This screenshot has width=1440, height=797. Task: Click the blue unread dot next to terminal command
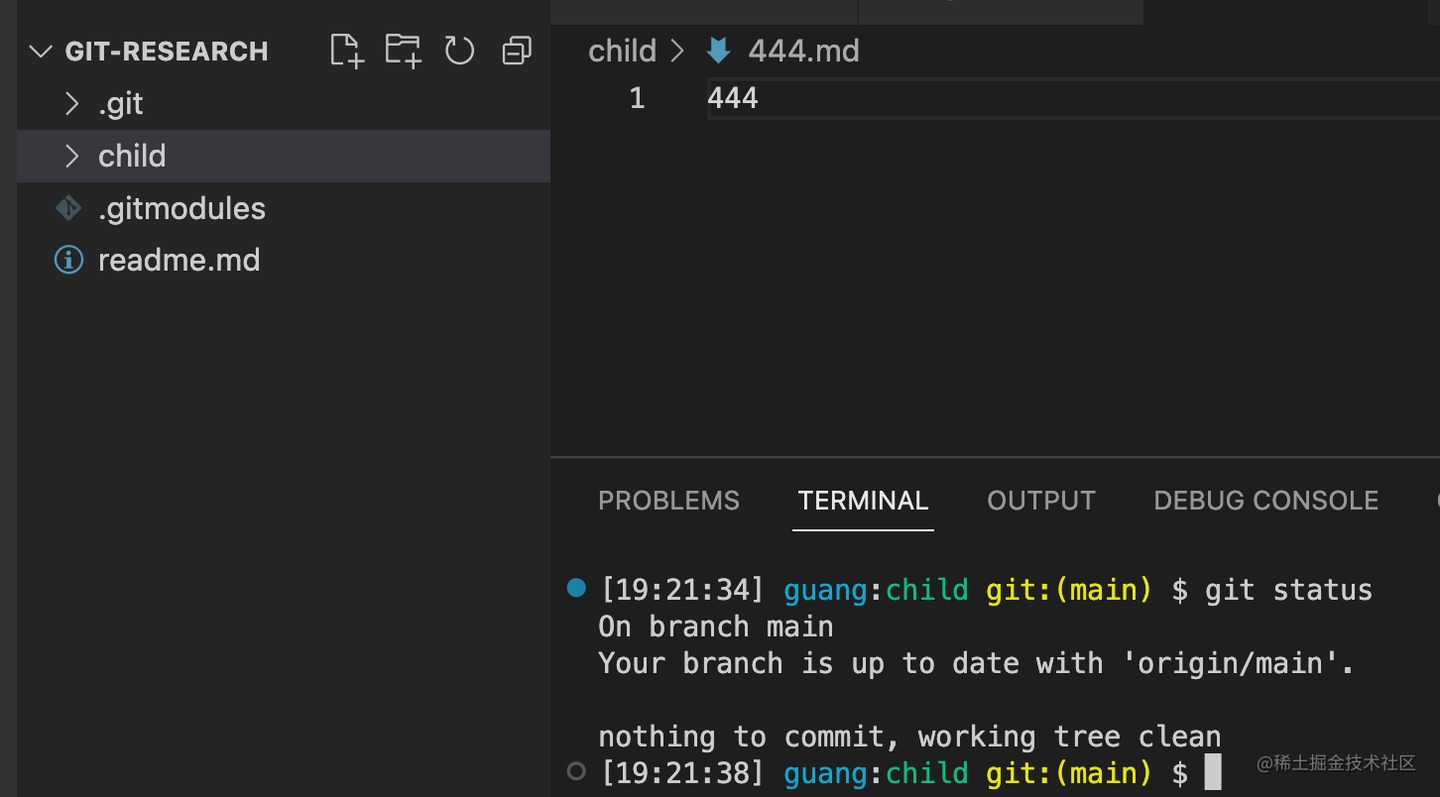[576, 588]
